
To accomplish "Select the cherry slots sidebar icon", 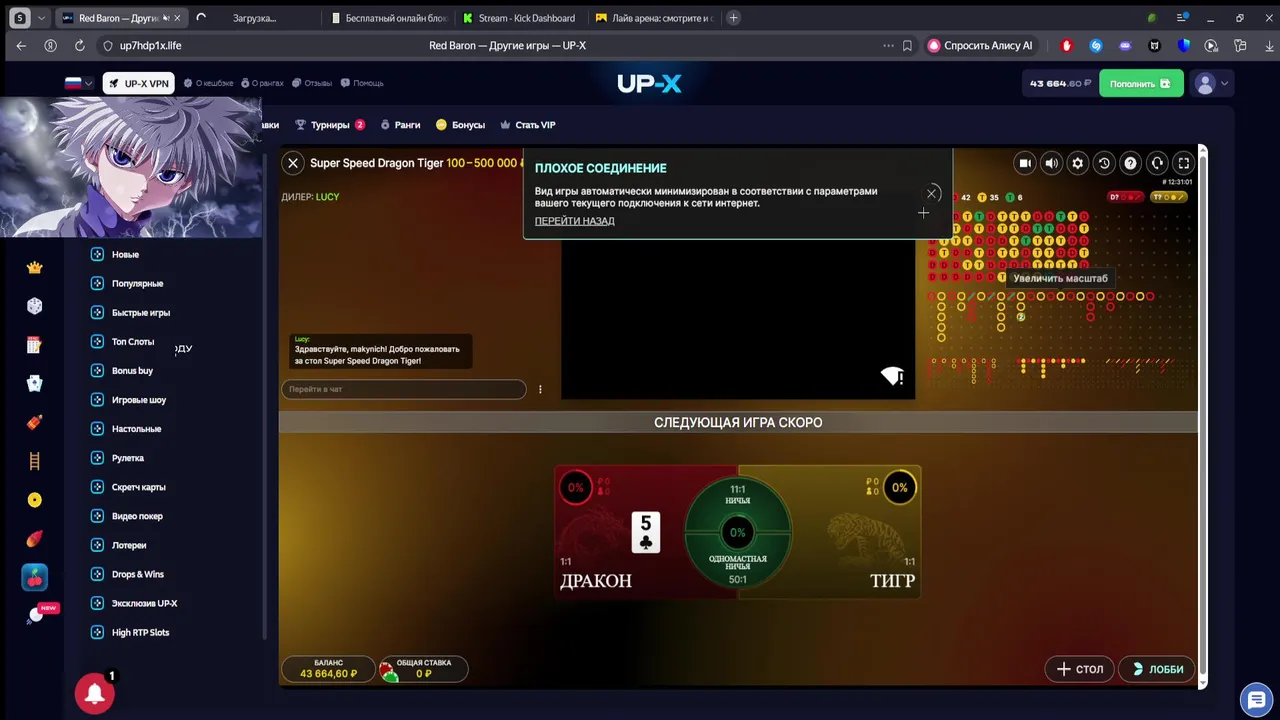I will (x=35, y=578).
